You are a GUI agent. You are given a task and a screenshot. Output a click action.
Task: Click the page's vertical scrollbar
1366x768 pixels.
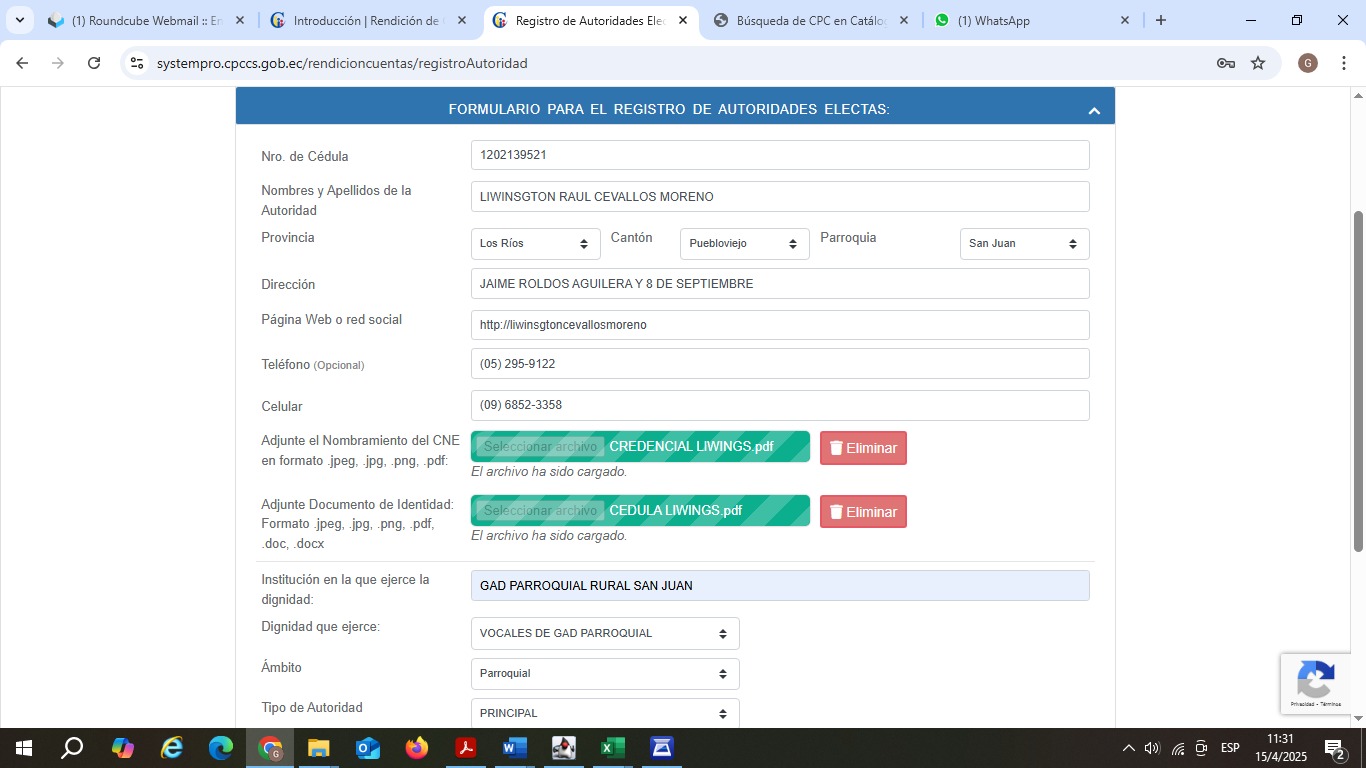(x=1358, y=380)
